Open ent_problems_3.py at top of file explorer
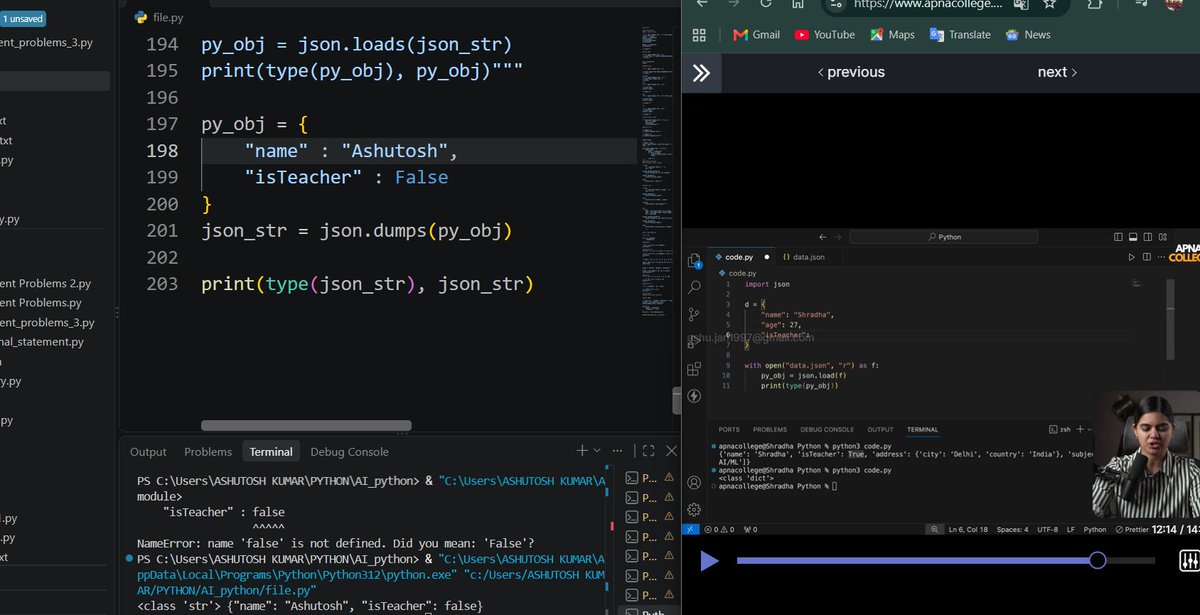Viewport: 1200px width, 615px height. coord(47,43)
